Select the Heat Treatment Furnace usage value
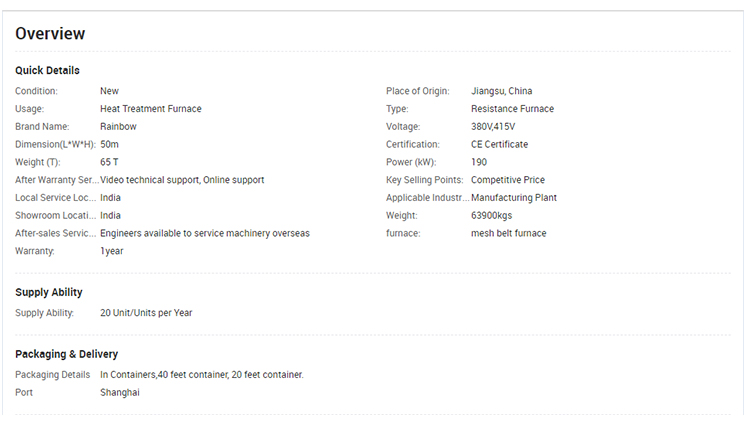The width and height of the screenshot is (750, 426). [150, 109]
